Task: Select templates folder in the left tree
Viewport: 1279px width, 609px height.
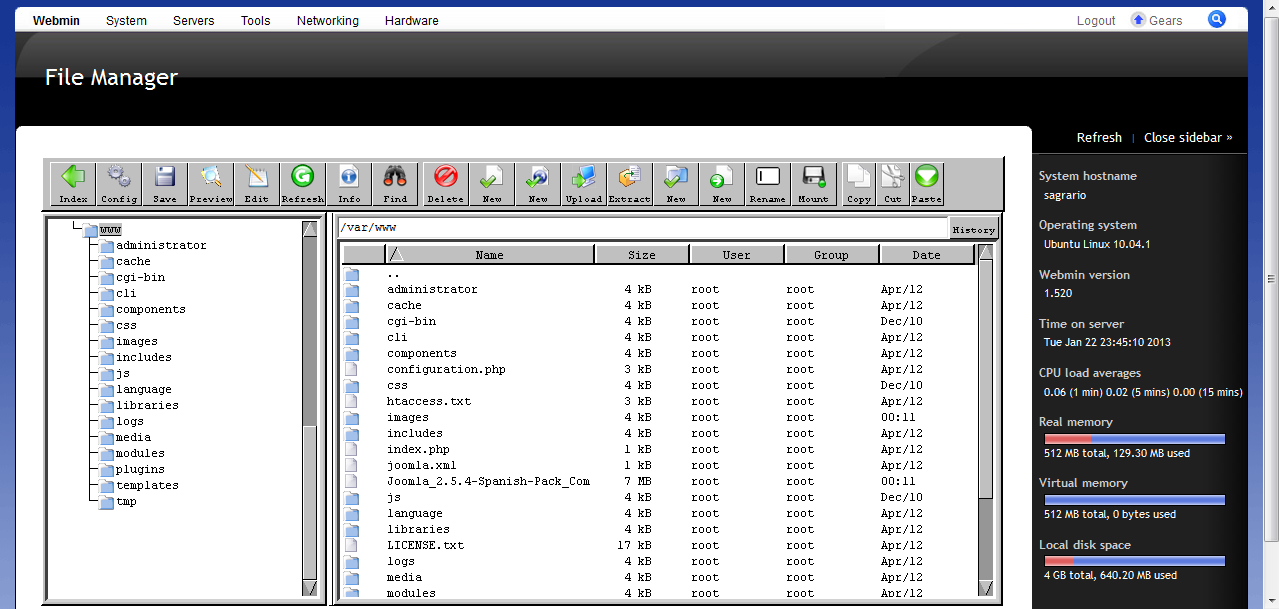Action: point(146,485)
